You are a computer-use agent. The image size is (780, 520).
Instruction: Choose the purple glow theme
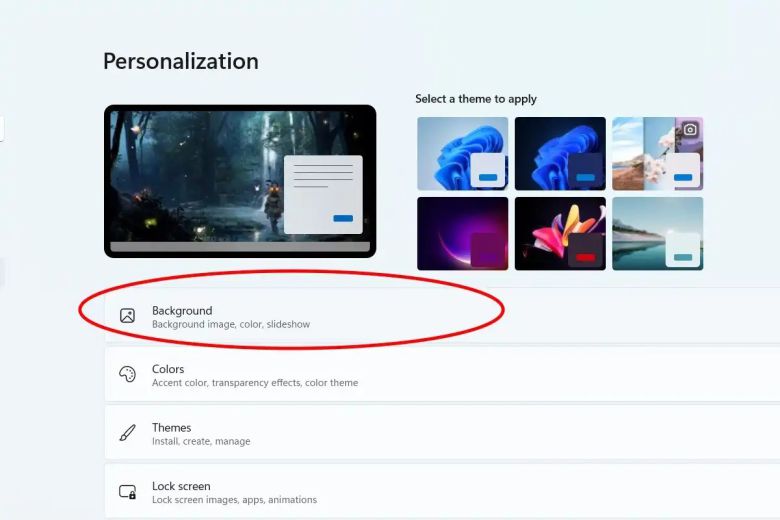coord(462,233)
